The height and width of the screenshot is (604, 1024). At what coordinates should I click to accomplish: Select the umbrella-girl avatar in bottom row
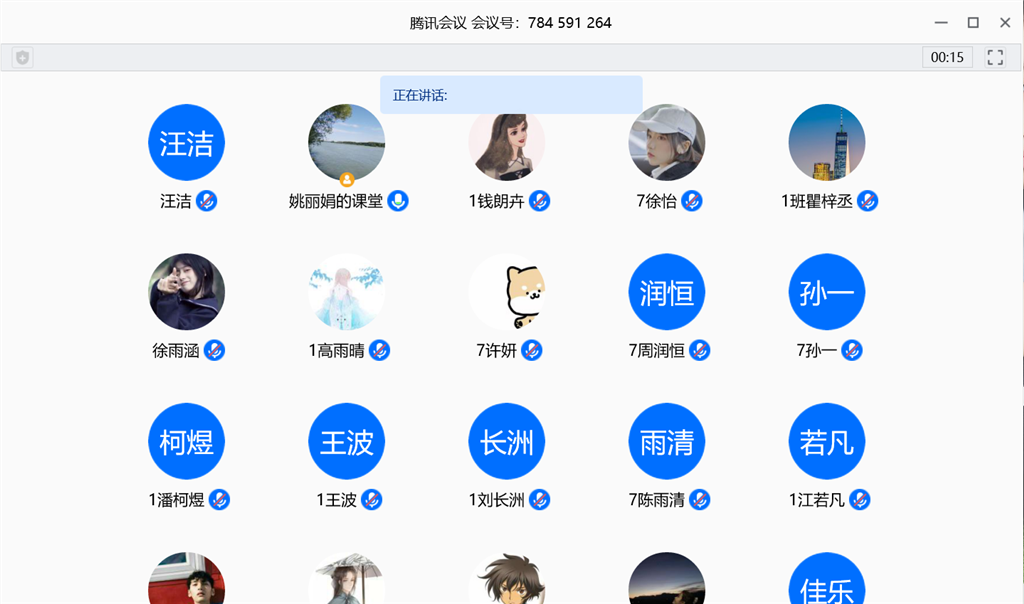pyautogui.click(x=347, y=579)
